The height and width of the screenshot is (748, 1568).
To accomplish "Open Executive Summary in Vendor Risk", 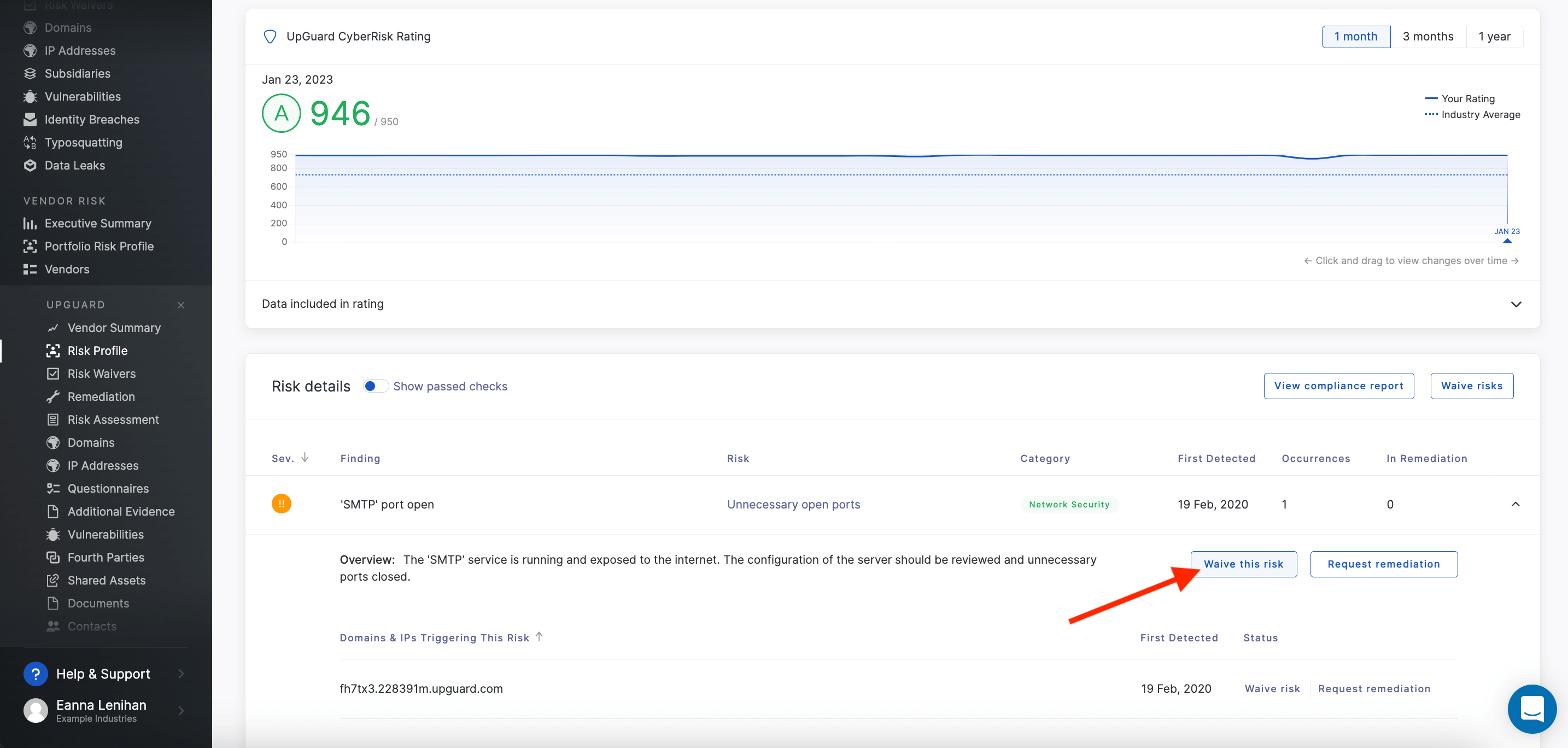I will click(97, 224).
